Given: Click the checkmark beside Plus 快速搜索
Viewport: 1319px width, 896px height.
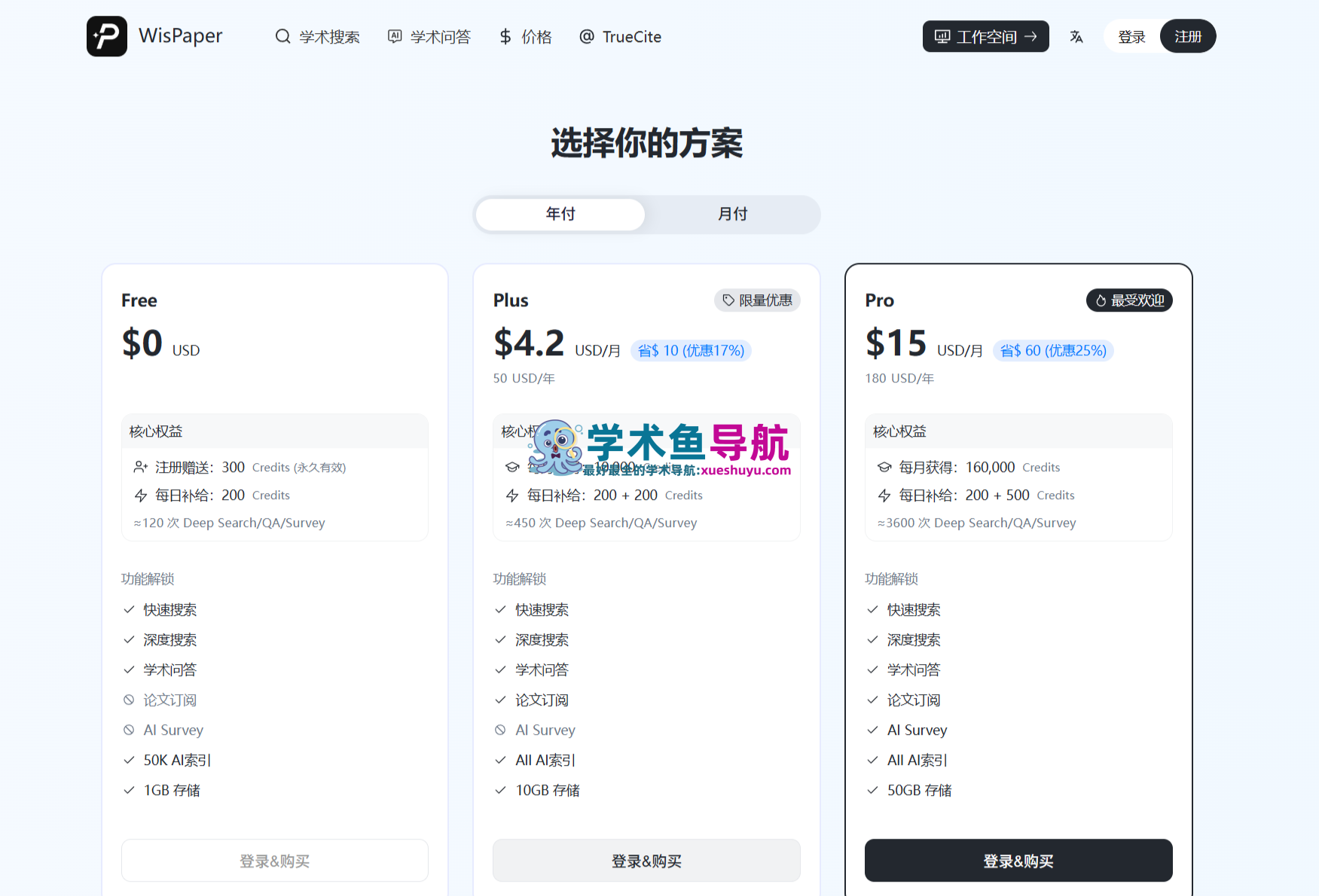Looking at the screenshot, I should 500,610.
